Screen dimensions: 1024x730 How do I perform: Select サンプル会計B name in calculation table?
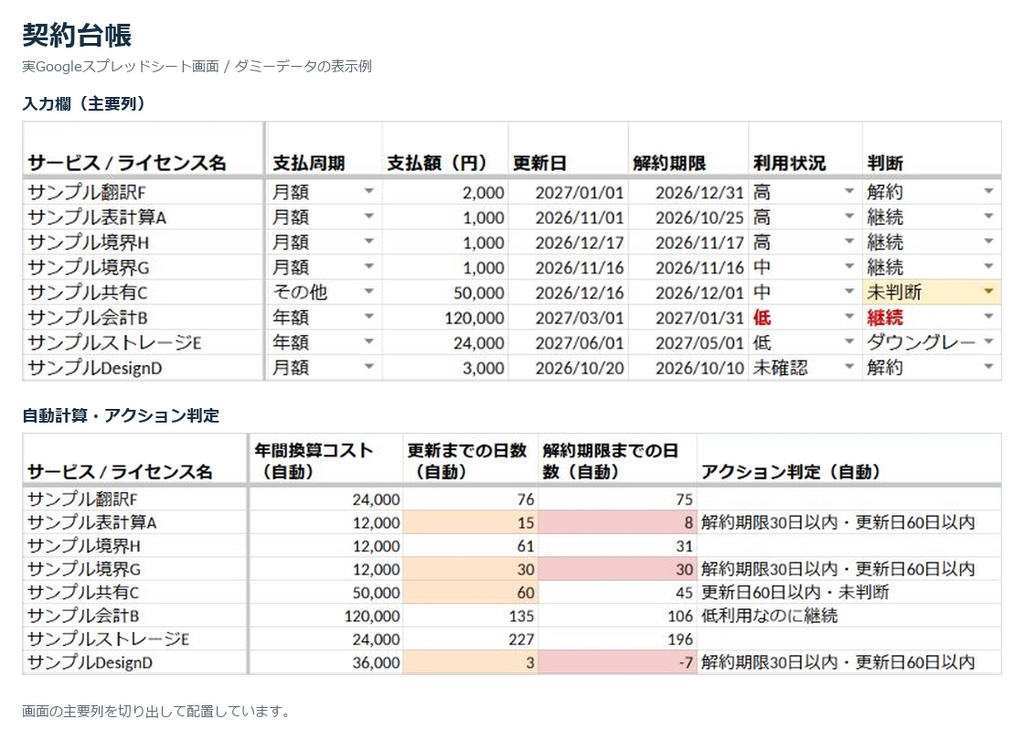[x=135, y=616]
